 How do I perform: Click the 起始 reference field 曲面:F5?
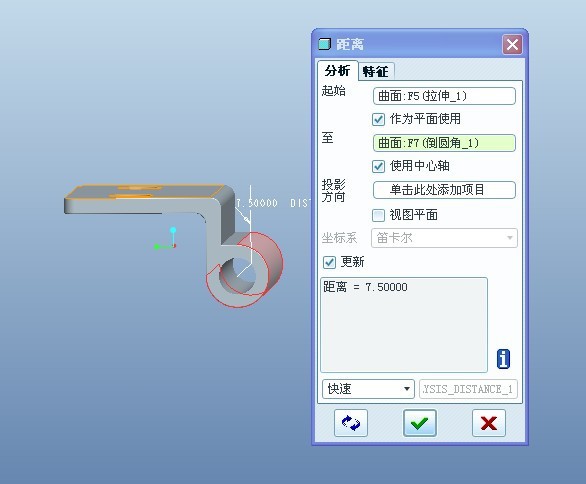[x=444, y=96]
